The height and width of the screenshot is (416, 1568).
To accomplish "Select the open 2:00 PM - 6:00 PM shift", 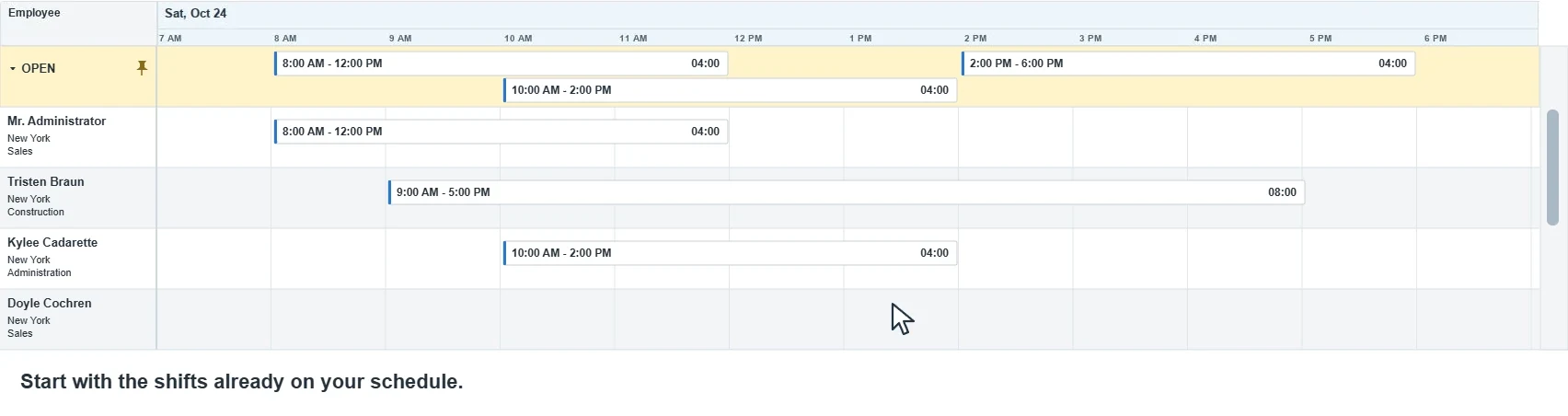I will pyautogui.click(x=1189, y=64).
